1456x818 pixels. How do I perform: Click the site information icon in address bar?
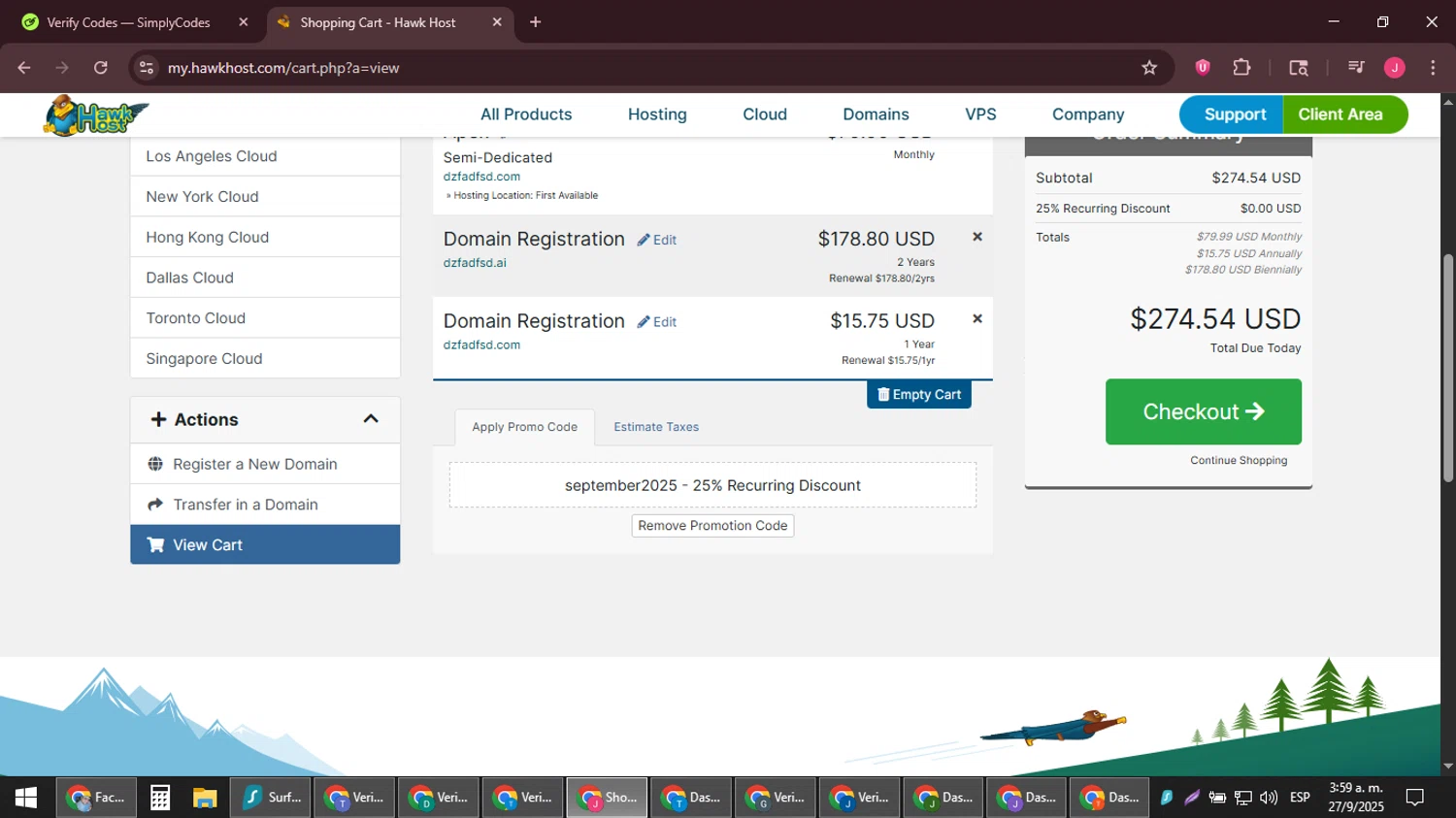pyautogui.click(x=147, y=68)
